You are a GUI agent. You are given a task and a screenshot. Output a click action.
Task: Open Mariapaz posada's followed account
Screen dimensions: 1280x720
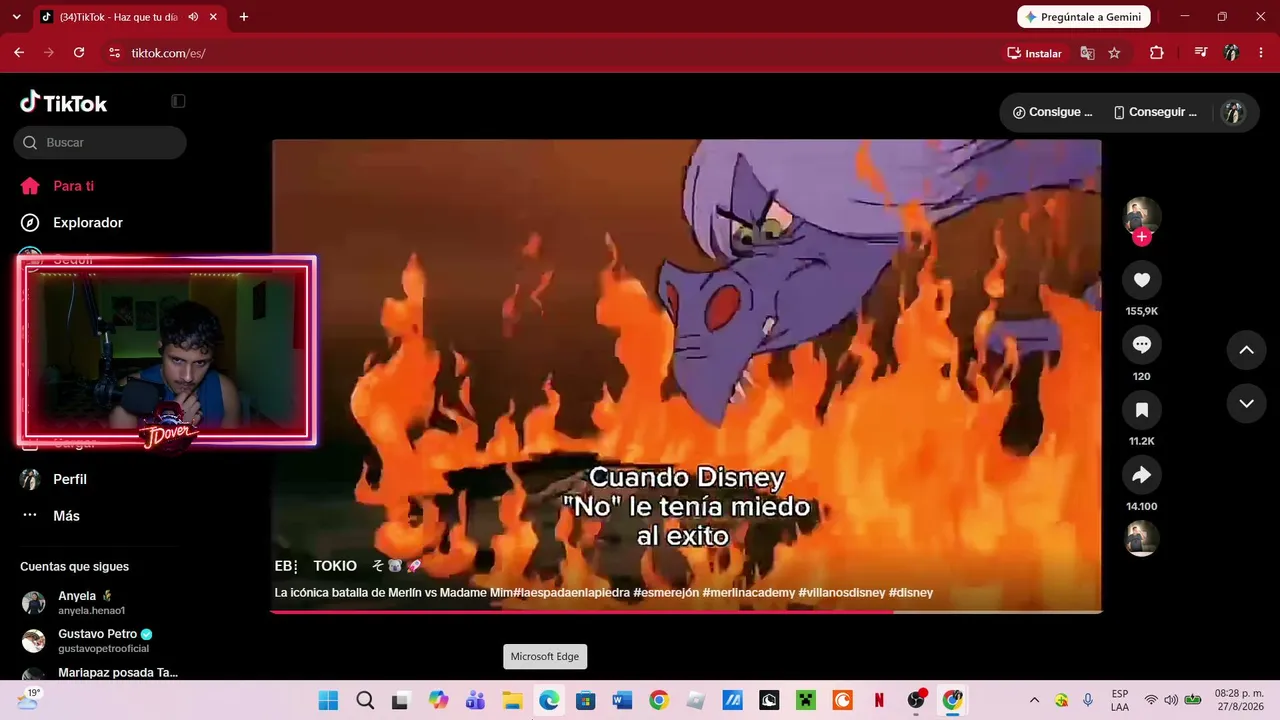pos(100,673)
